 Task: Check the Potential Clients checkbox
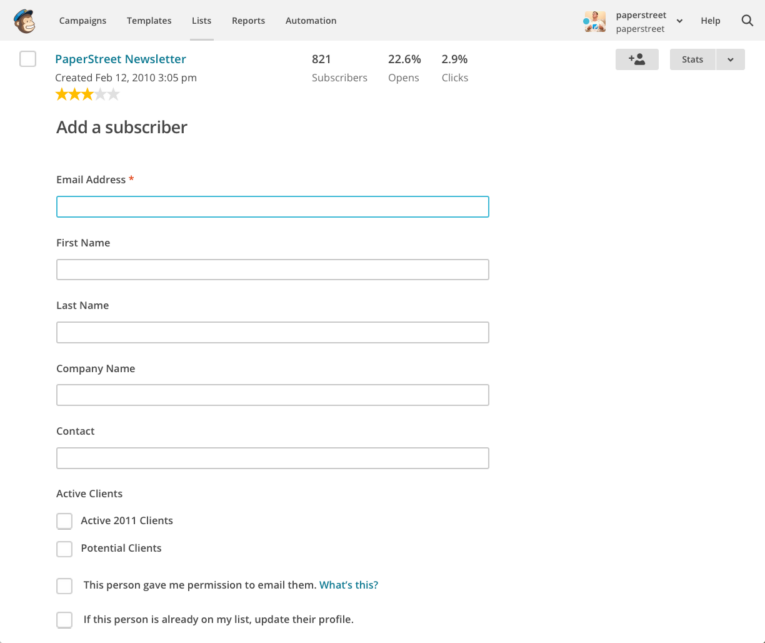[x=64, y=549]
